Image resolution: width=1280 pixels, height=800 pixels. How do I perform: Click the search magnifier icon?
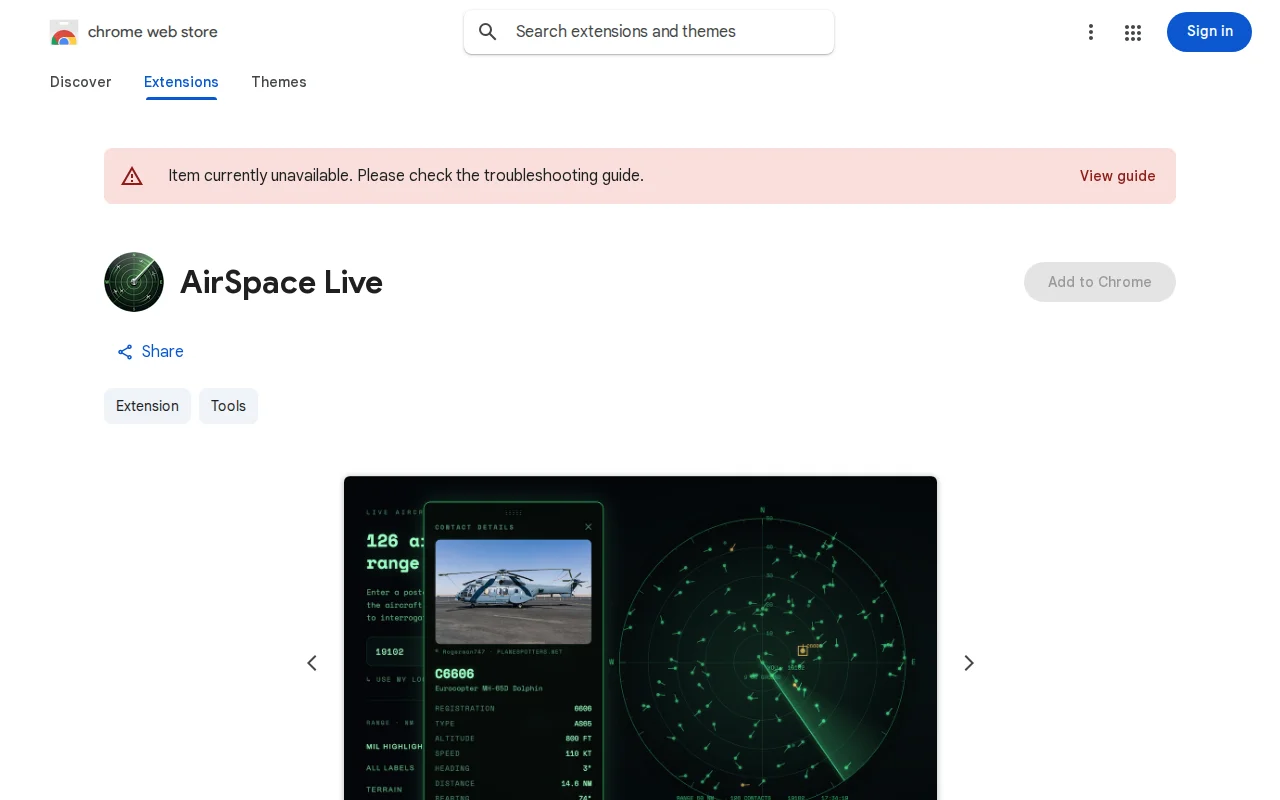pyautogui.click(x=488, y=32)
